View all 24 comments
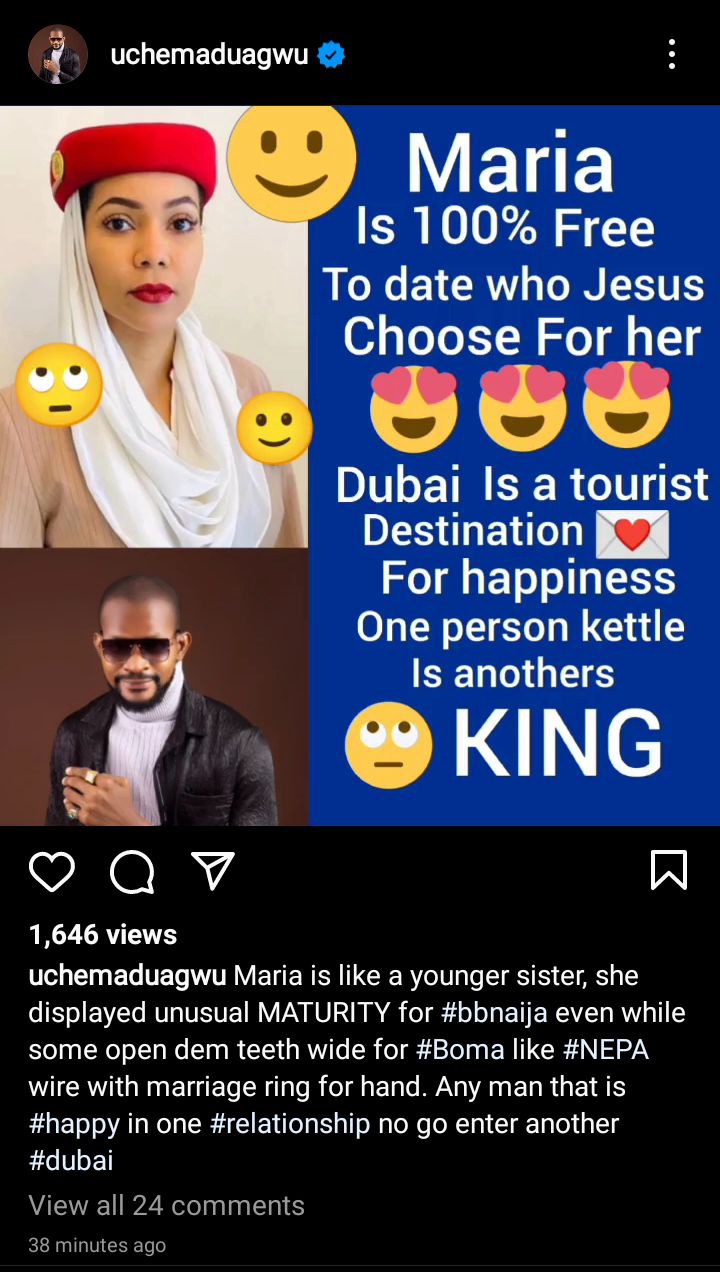The image size is (720, 1272). click(x=166, y=1205)
